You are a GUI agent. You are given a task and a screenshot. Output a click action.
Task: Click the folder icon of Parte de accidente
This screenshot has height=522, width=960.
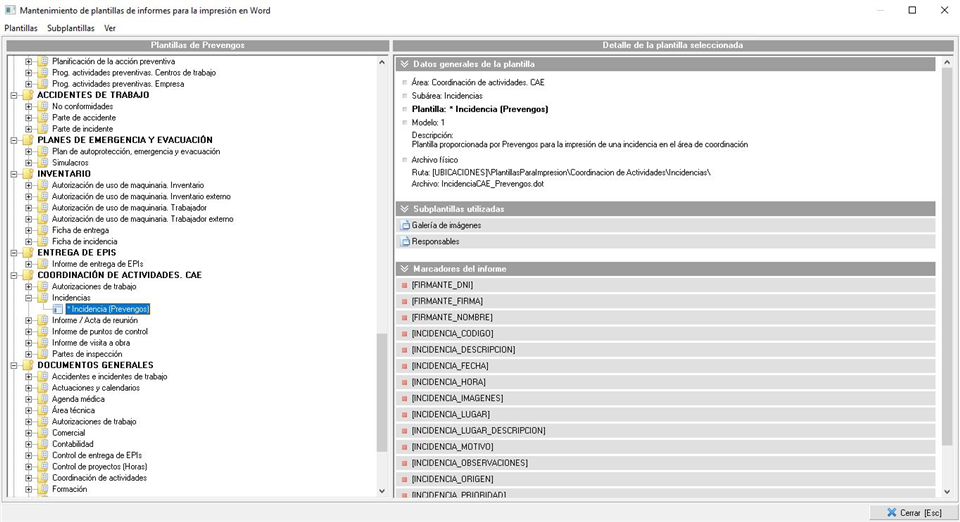[x=42, y=118]
